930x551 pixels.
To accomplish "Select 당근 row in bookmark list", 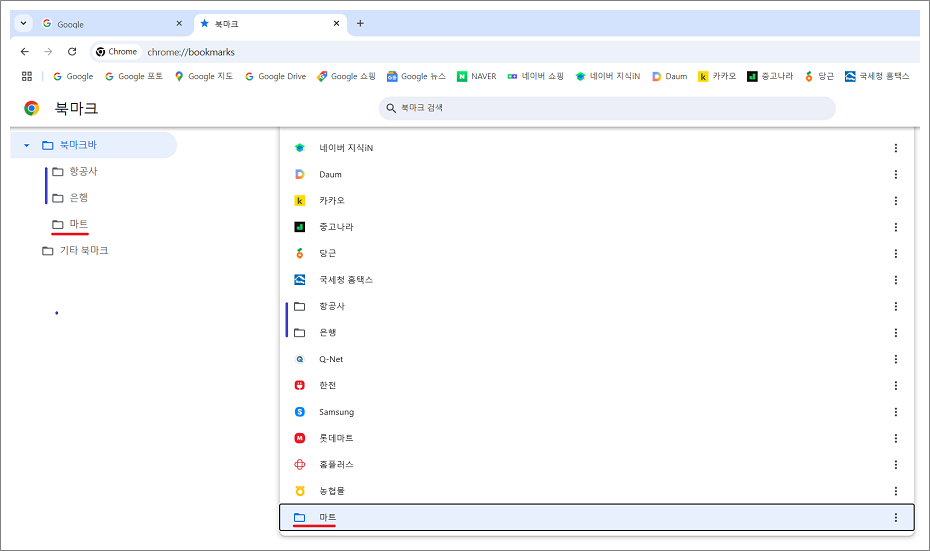I will coord(597,253).
